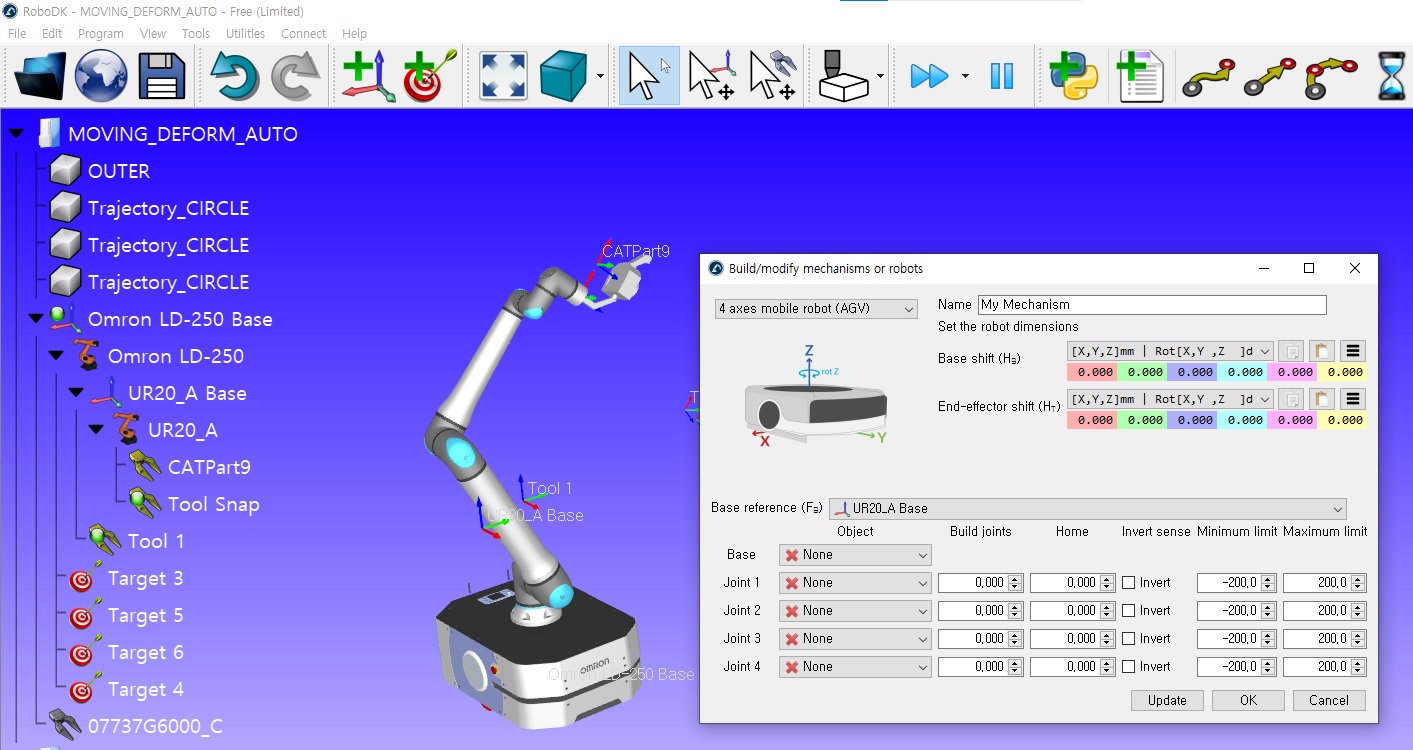1413x750 pixels.
Task: Open the Program menu
Action: pyautogui.click(x=100, y=33)
